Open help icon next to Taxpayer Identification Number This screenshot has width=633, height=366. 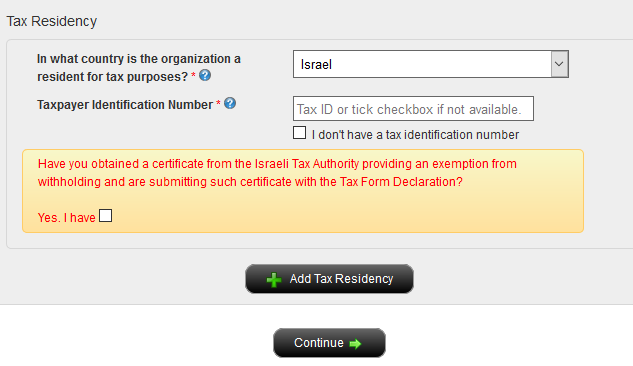(230, 103)
